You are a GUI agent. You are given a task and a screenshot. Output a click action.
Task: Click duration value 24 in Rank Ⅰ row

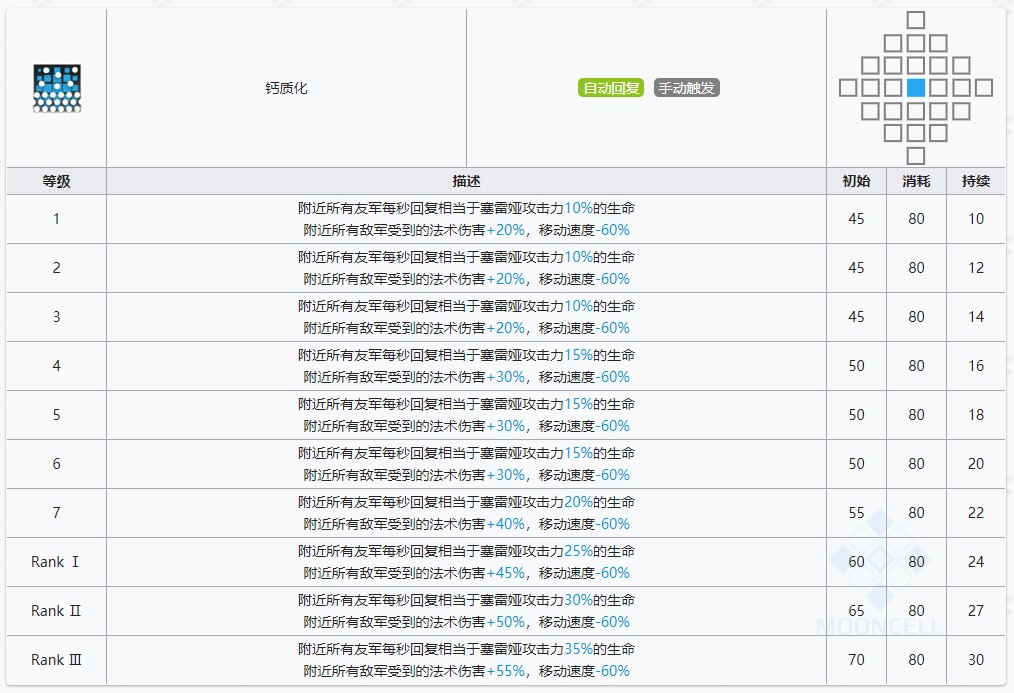(x=976, y=562)
